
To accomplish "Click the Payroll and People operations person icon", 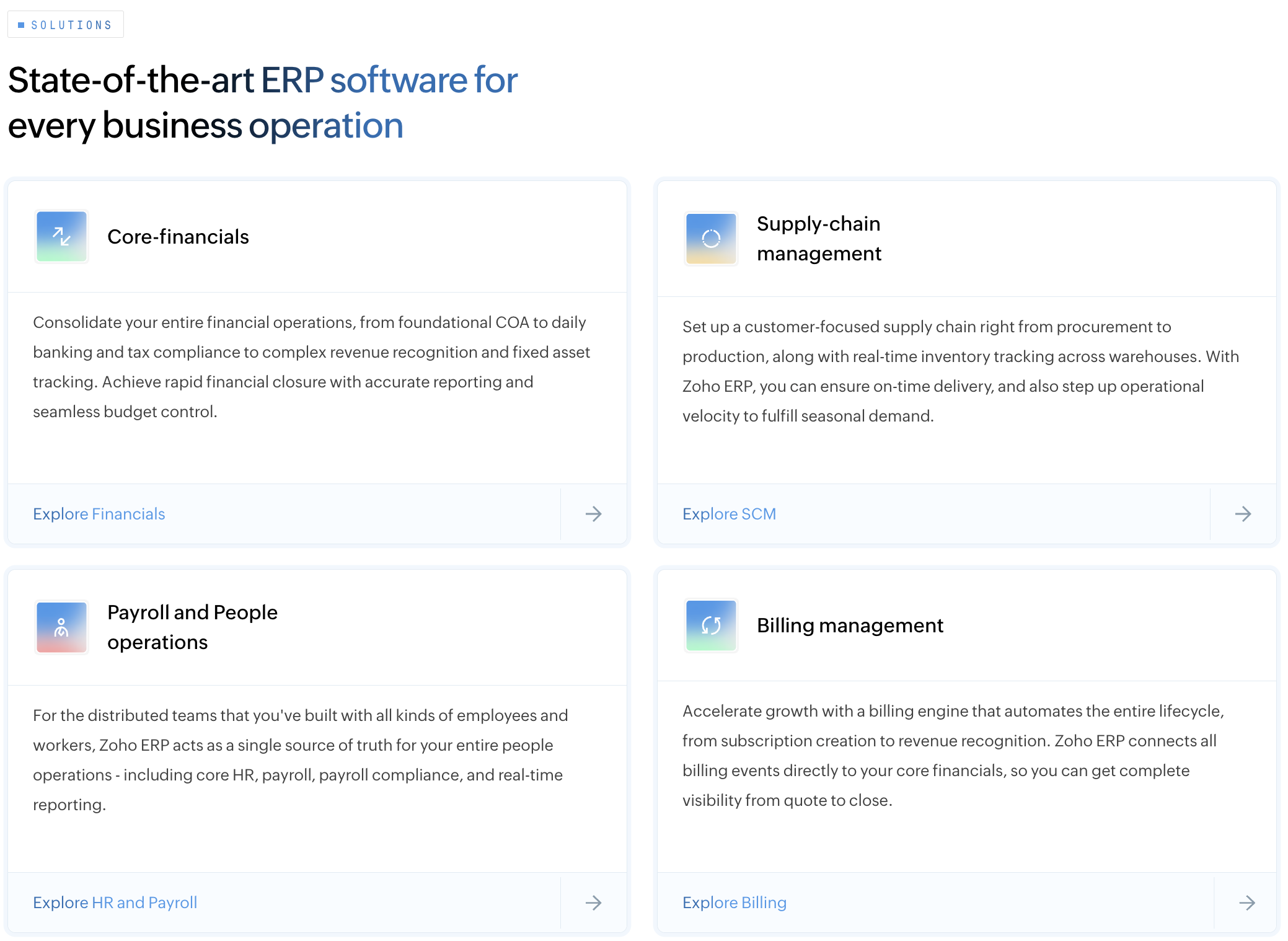I will [x=61, y=627].
